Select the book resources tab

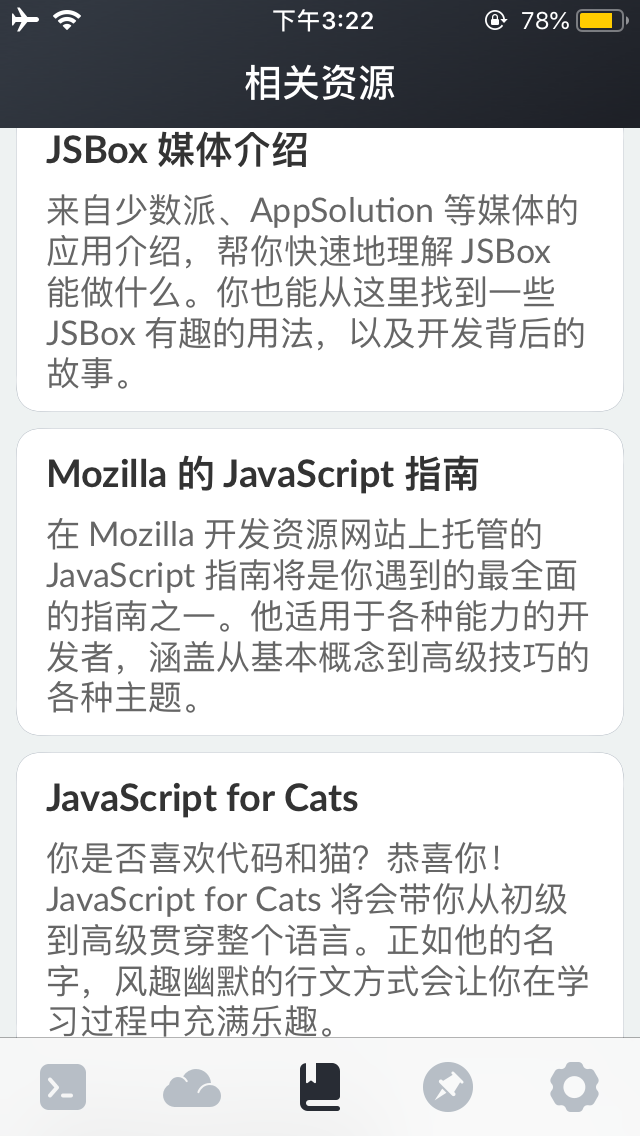tap(320, 1087)
